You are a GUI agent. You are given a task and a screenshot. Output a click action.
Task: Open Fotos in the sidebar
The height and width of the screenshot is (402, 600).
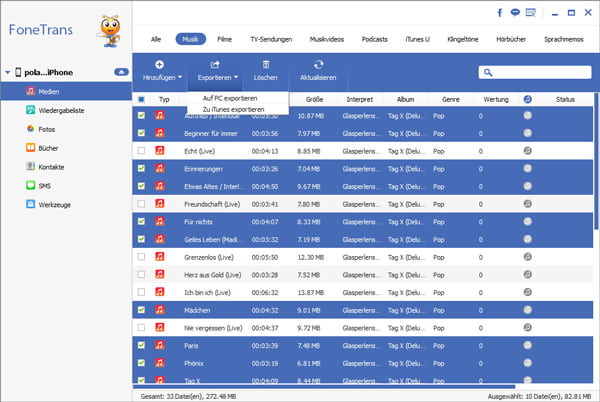[x=46, y=129]
